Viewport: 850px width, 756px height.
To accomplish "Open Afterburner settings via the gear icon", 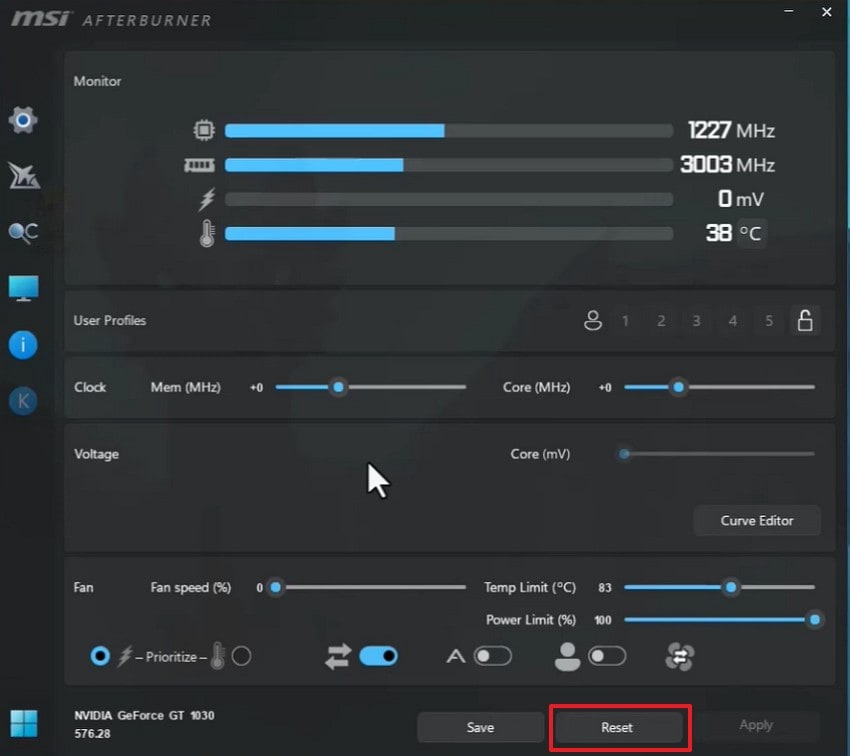I will coord(24,119).
